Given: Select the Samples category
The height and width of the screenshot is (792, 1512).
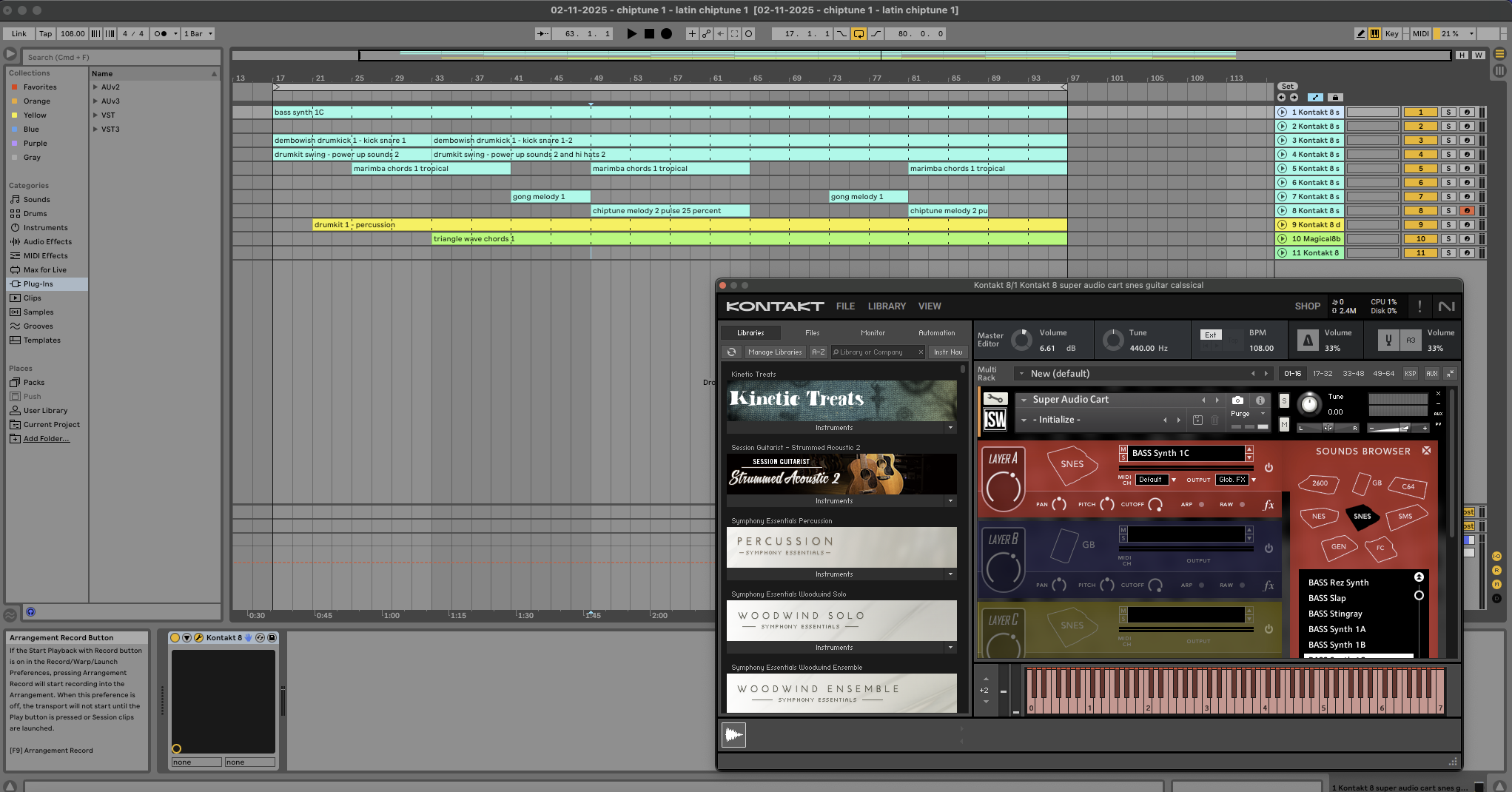Looking at the screenshot, I should [x=38, y=312].
